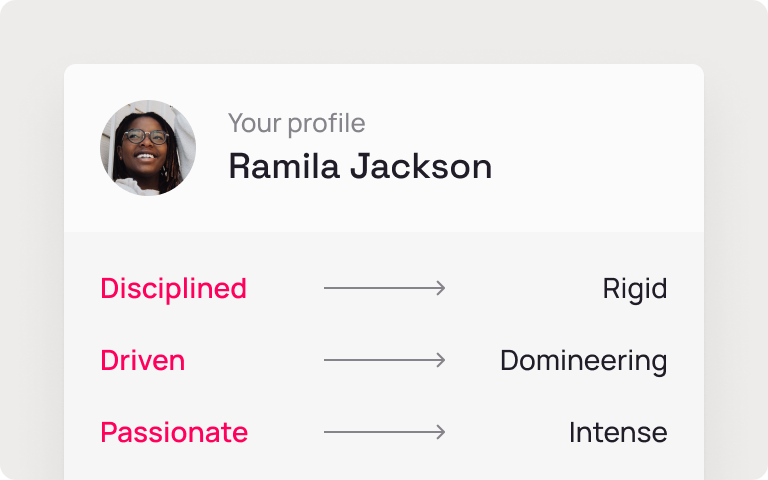Click the arrowhead pointing at Rigid
This screenshot has height=480, width=768.
click(440, 288)
